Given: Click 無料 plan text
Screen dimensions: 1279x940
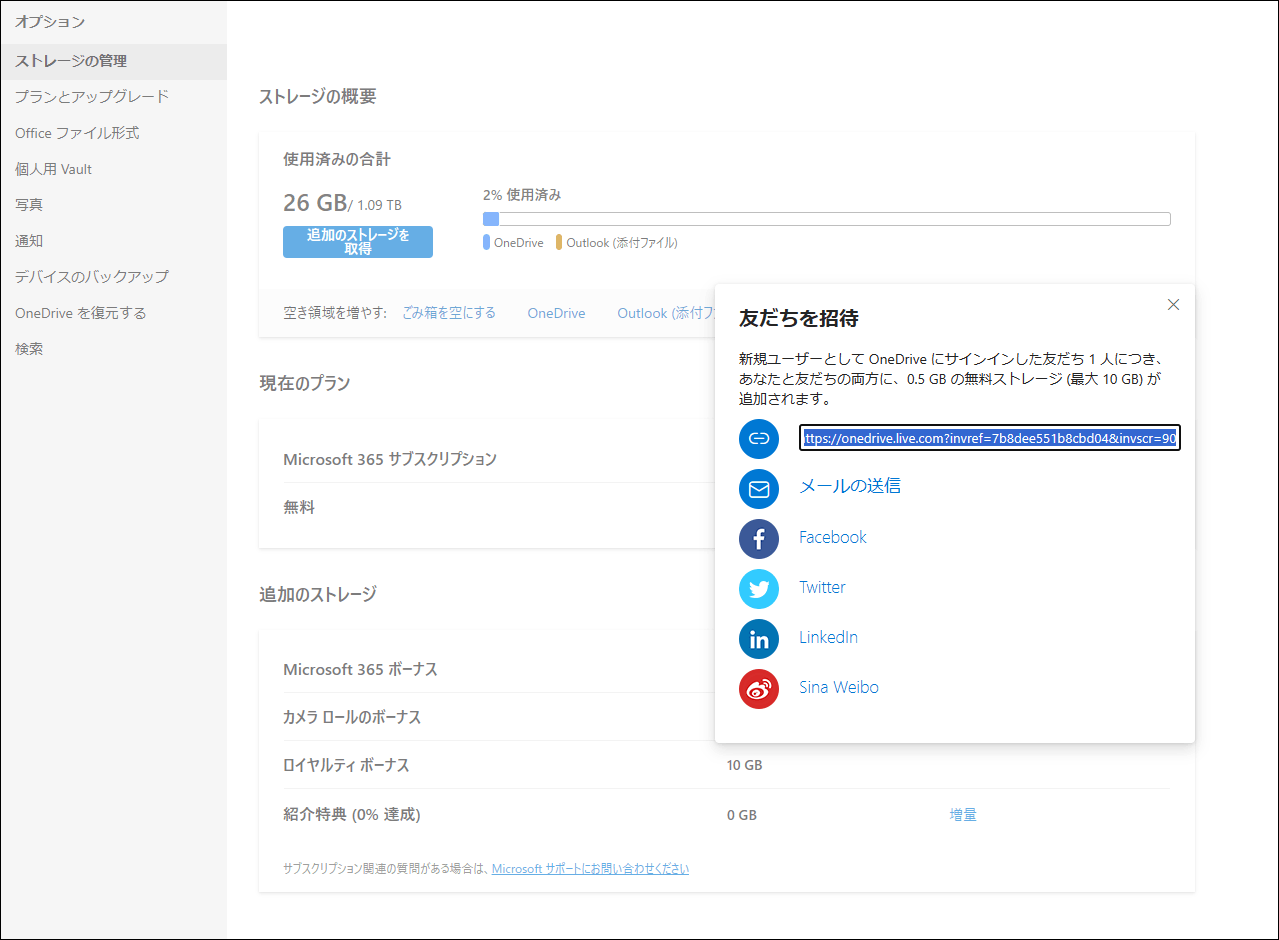Looking at the screenshot, I should click(x=299, y=507).
